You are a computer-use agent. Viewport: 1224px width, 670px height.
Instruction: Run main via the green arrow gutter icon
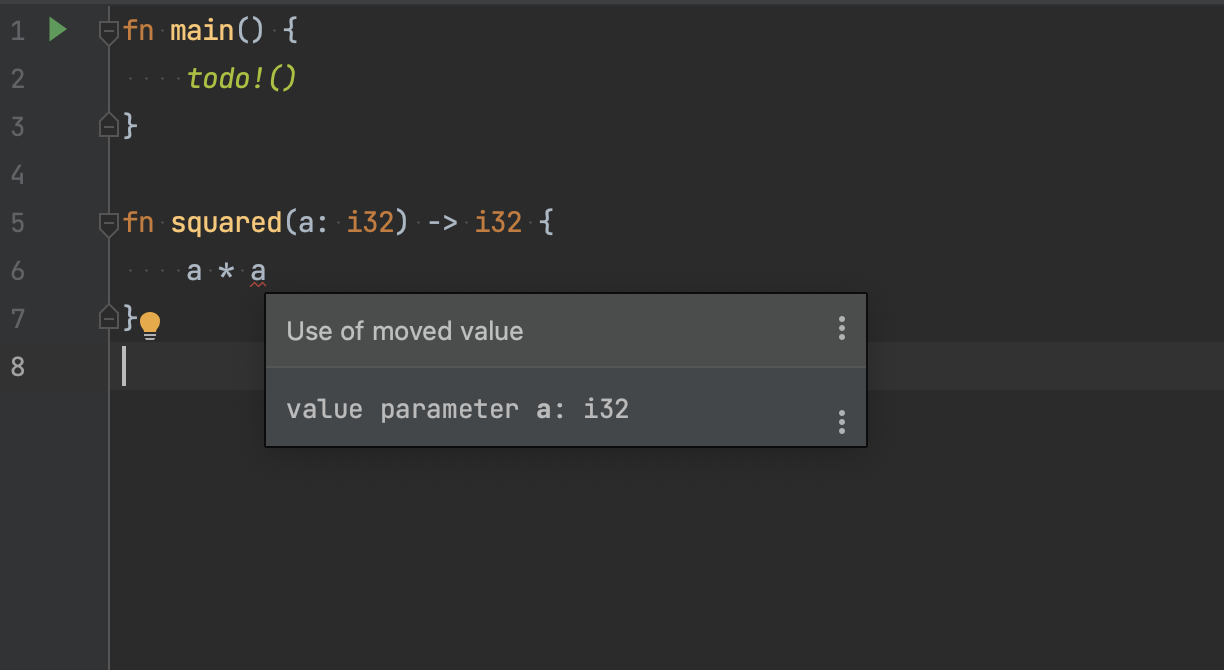click(57, 29)
